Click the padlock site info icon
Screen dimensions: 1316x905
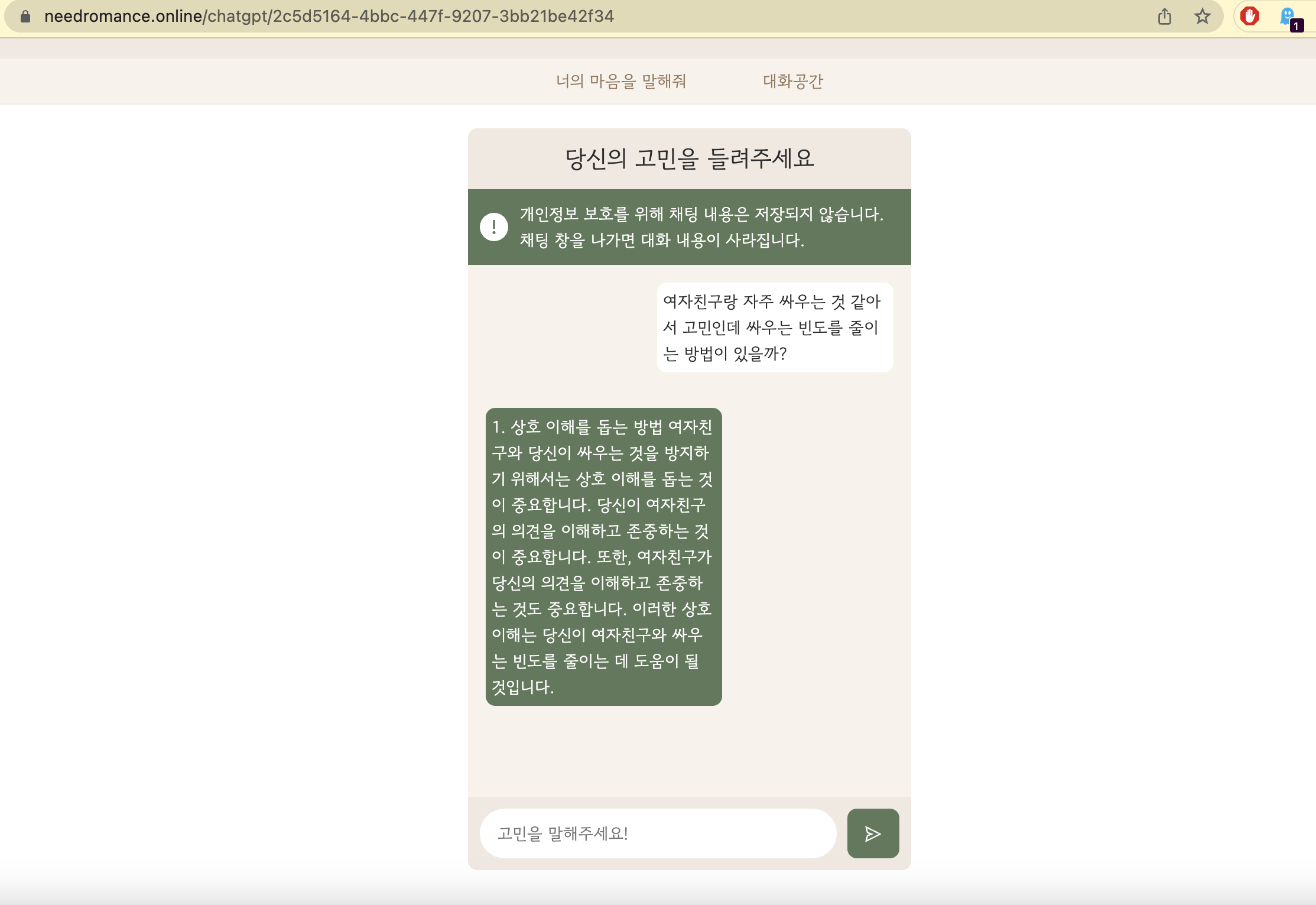(25, 16)
